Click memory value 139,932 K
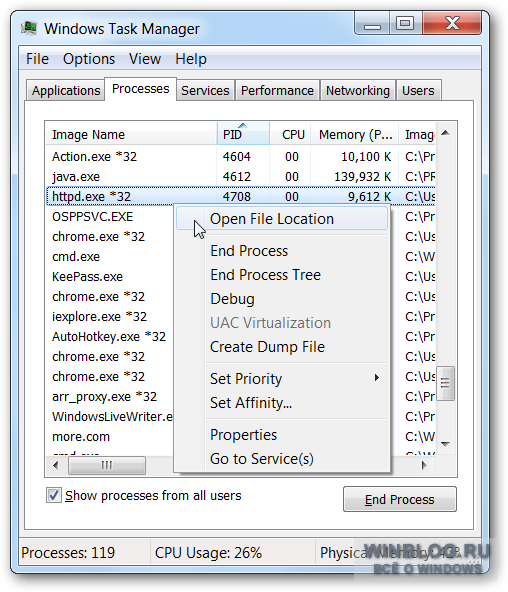The width and height of the screenshot is (508, 592). pos(363,176)
